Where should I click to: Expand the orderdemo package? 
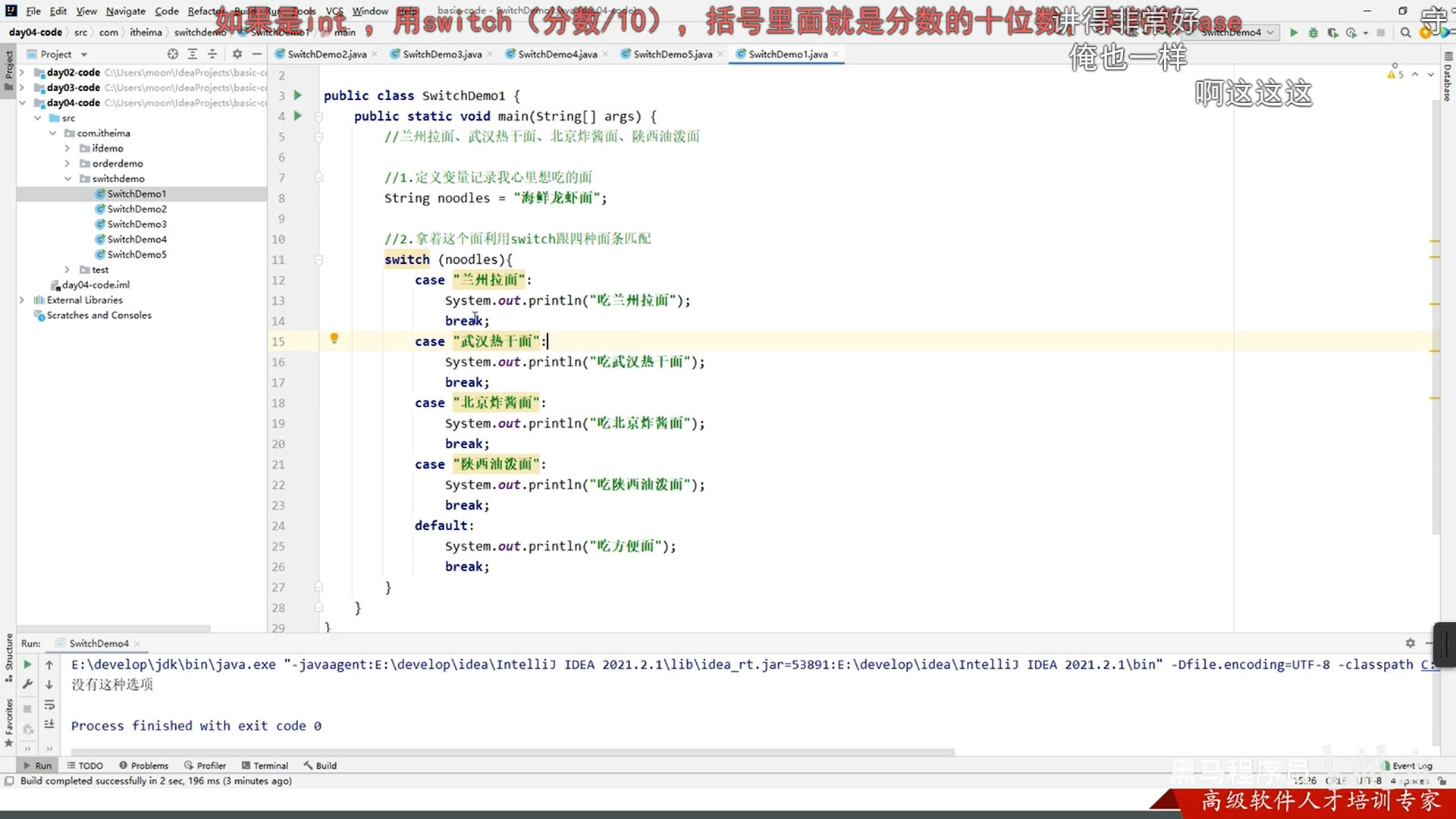click(x=67, y=163)
